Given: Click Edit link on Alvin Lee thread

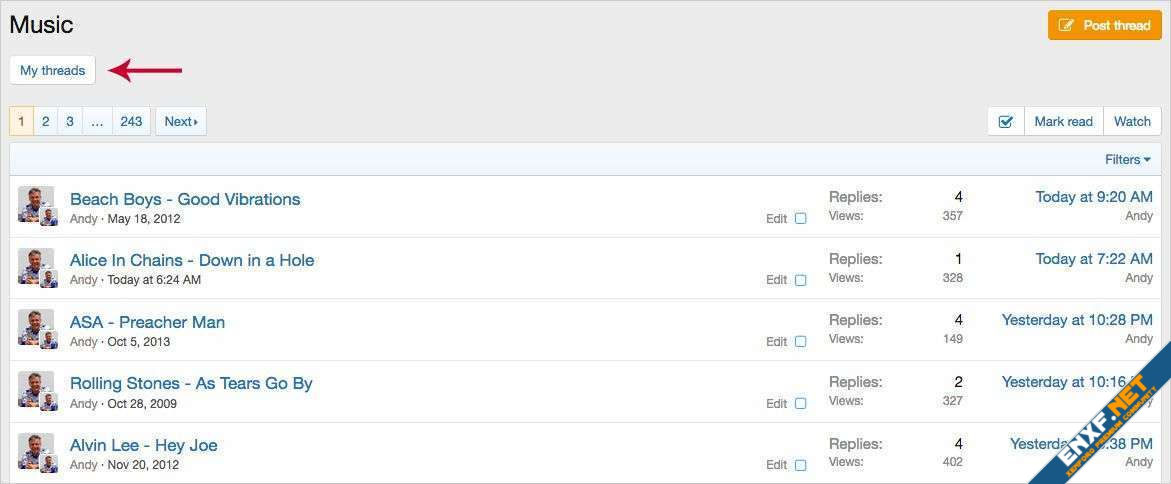Looking at the screenshot, I should pos(777,465).
